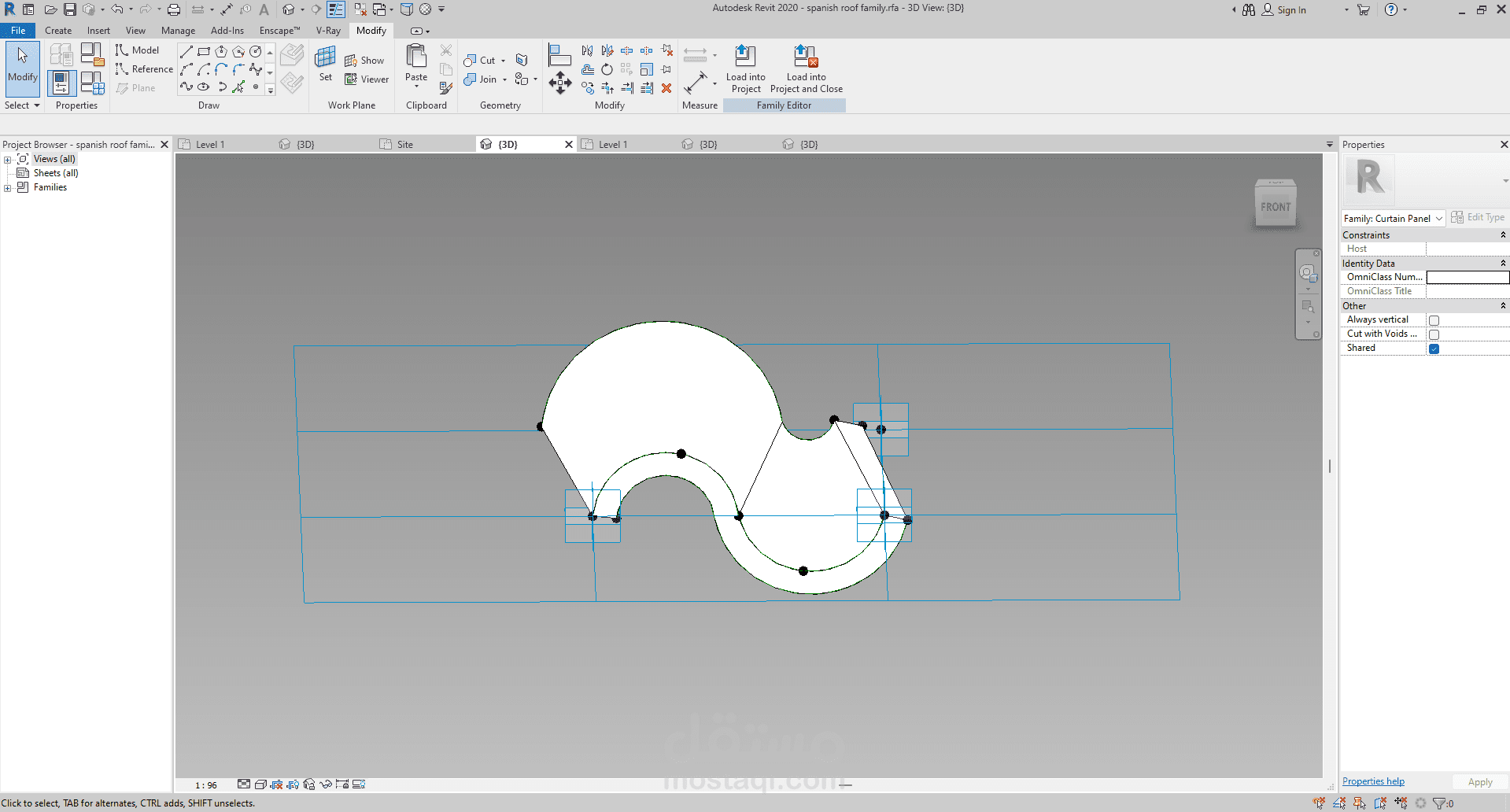
Task: Toggle the Cut with Voids checkbox
Action: pyautogui.click(x=1434, y=334)
